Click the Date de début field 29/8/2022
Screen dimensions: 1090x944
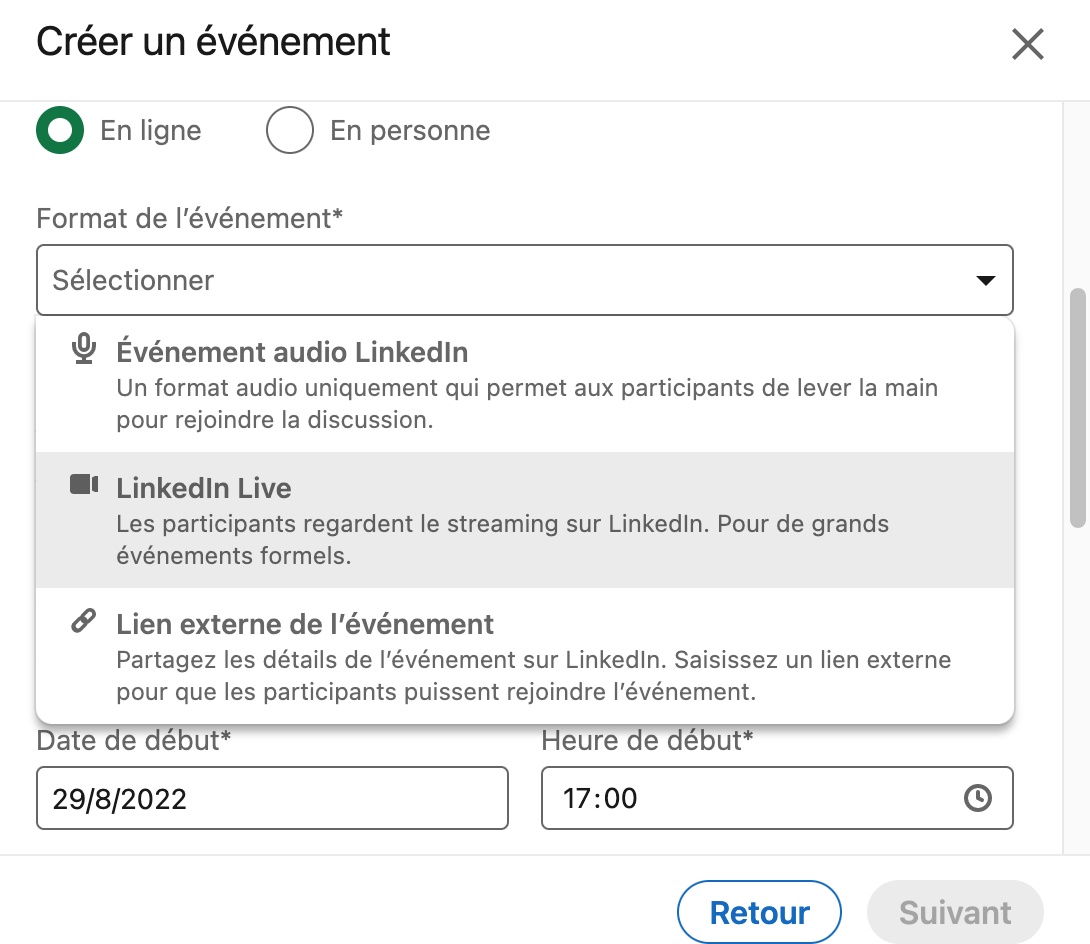pyautogui.click(x=272, y=798)
